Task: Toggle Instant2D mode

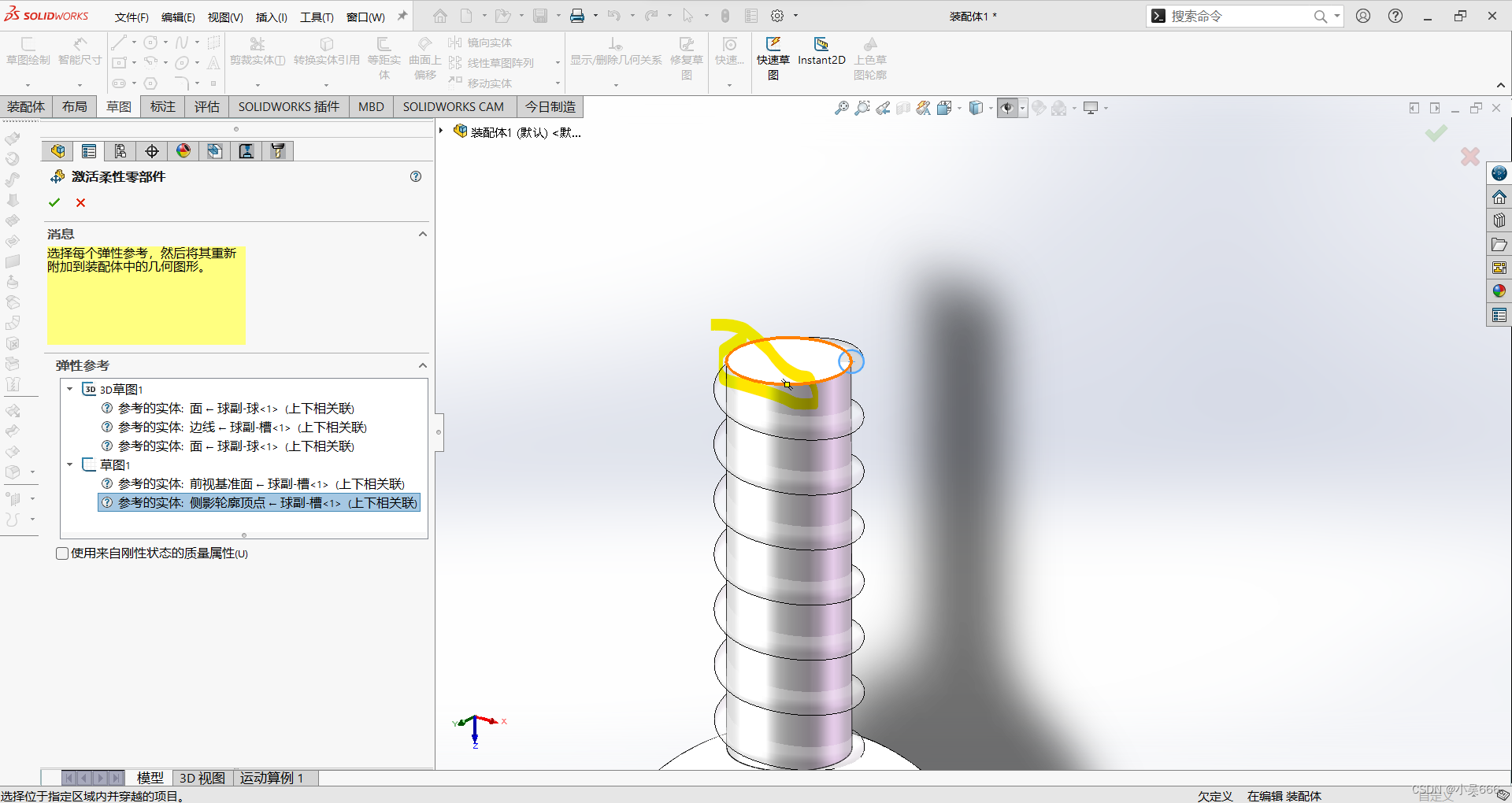Action: click(821, 51)
